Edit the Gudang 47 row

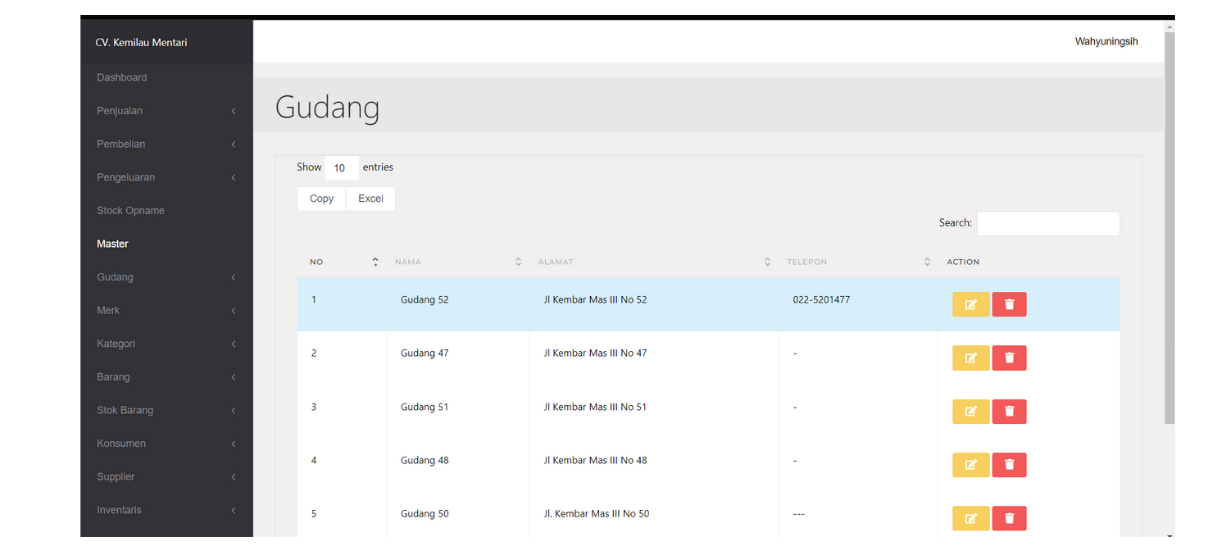pyautogui.click(x=970, y=358)
